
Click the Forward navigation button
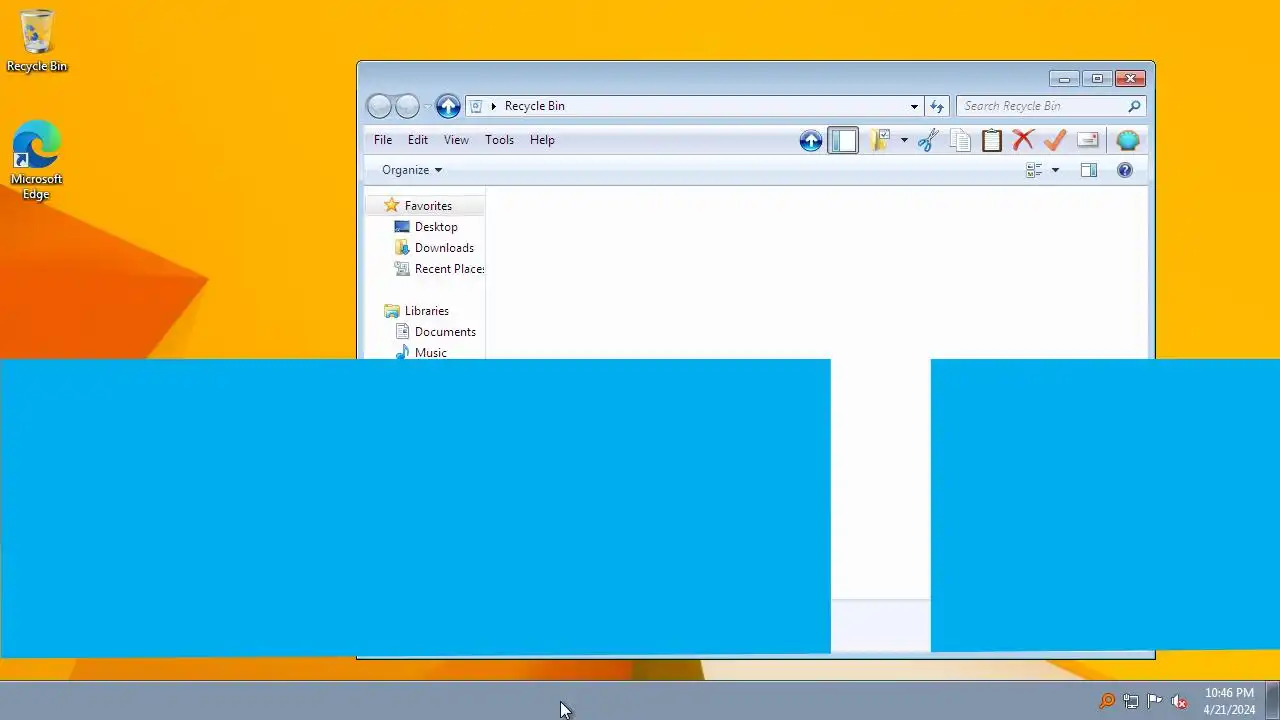click(x=407, y=106)
